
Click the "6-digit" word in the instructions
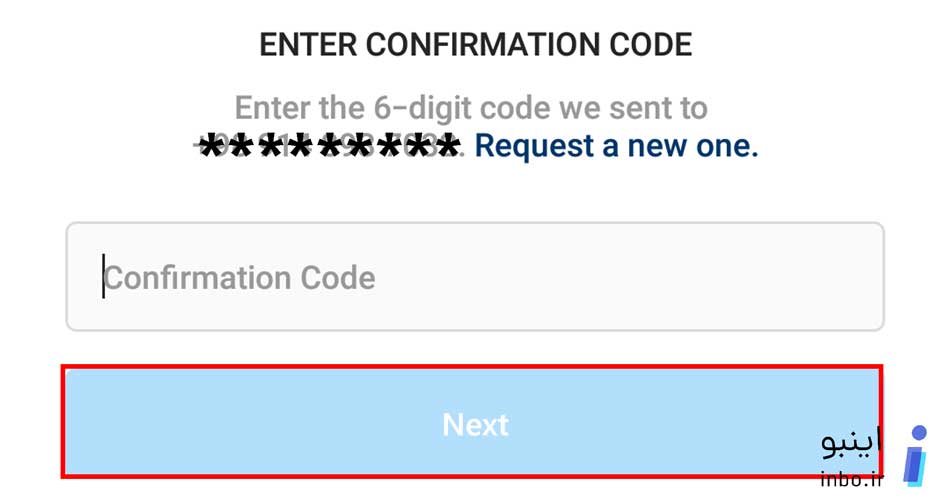[x=422, y=108]
